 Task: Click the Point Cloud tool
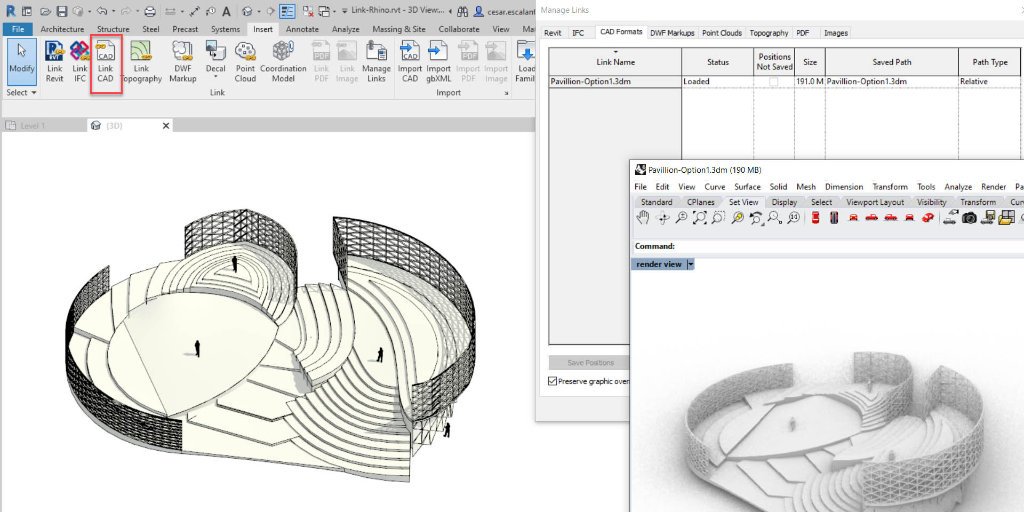(245, 61)
